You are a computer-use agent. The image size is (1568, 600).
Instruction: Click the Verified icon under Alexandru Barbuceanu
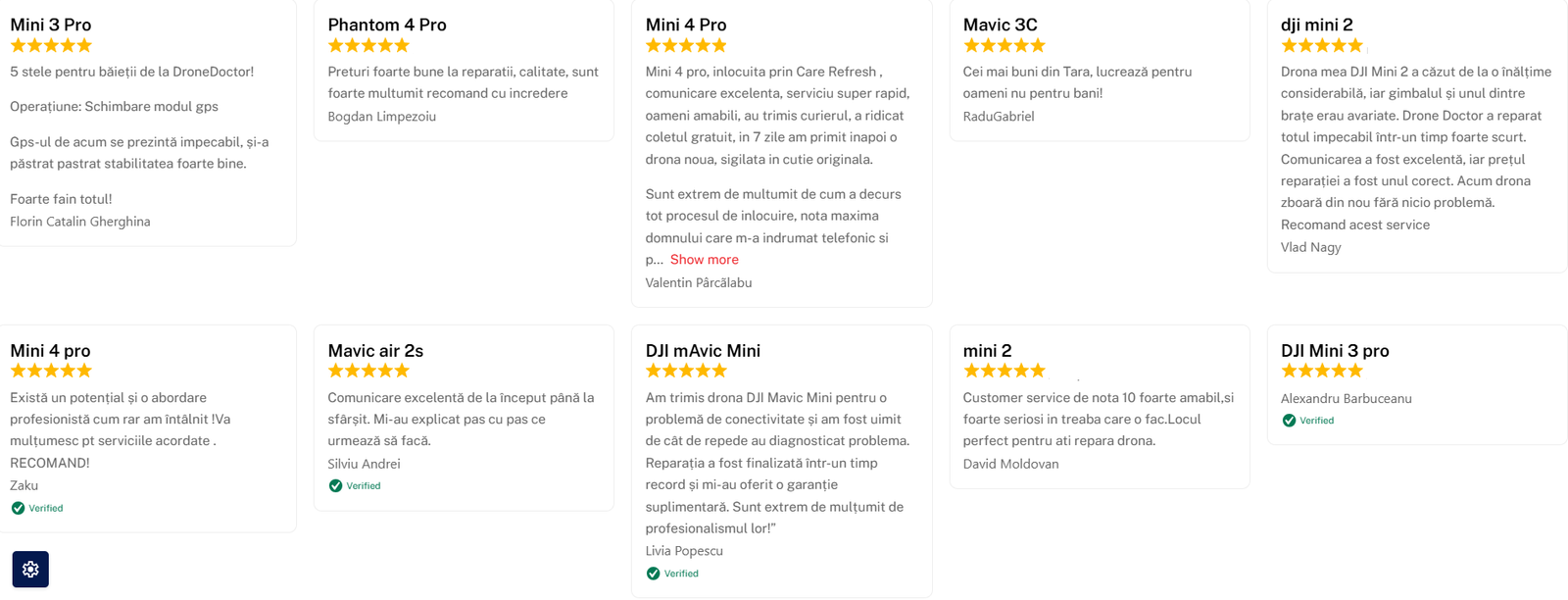coord(1290,421)
